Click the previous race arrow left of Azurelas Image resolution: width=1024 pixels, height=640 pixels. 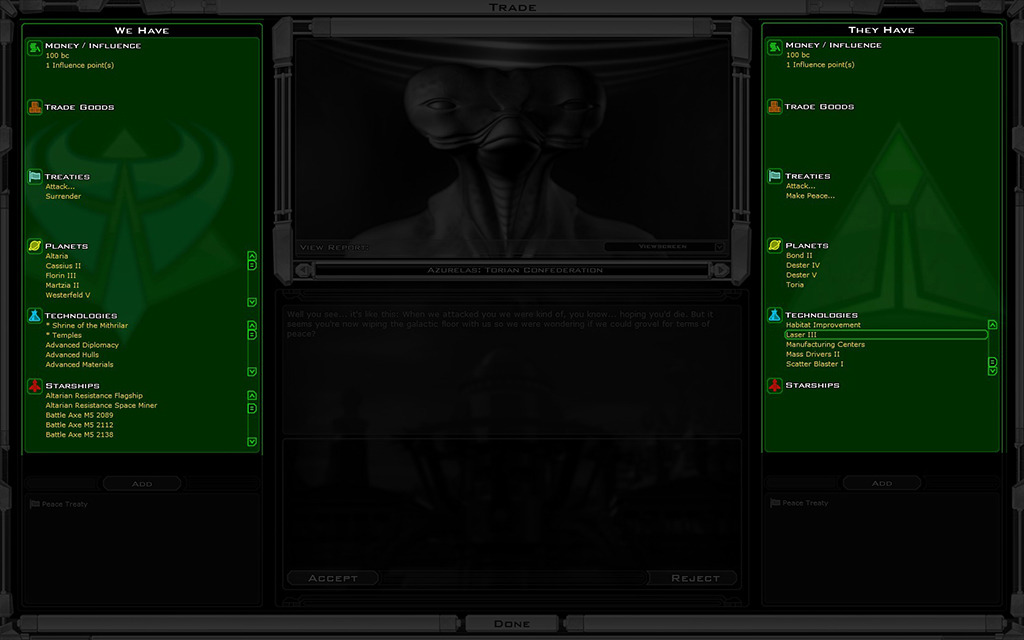pos(303,270)
